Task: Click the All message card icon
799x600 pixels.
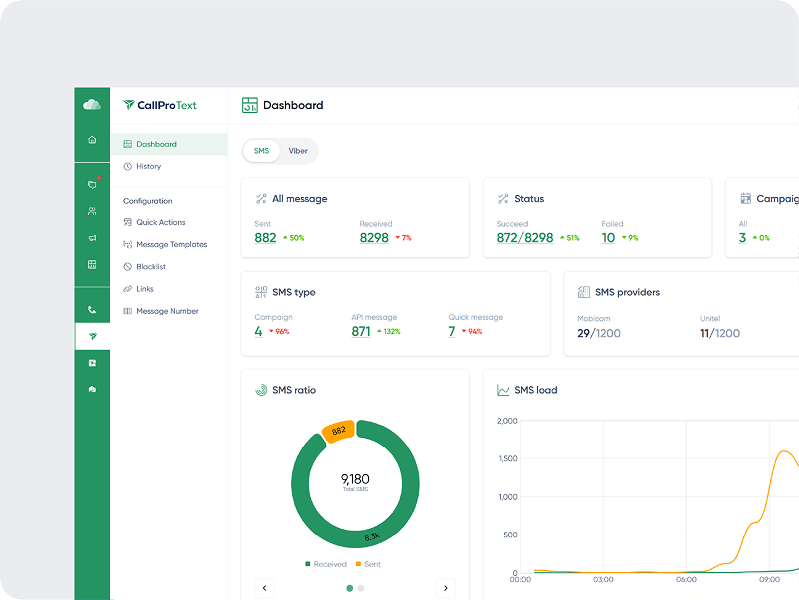Action: click(261, 199)
